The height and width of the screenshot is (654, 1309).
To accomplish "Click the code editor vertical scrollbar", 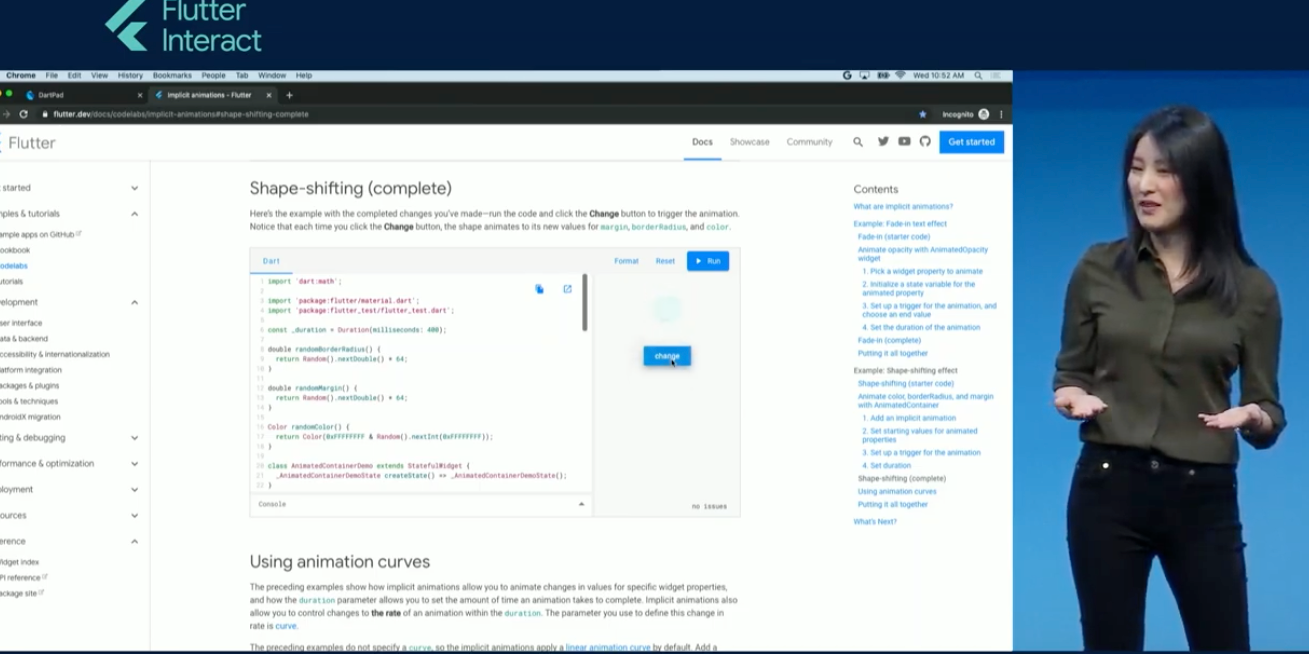I will 585,303.
